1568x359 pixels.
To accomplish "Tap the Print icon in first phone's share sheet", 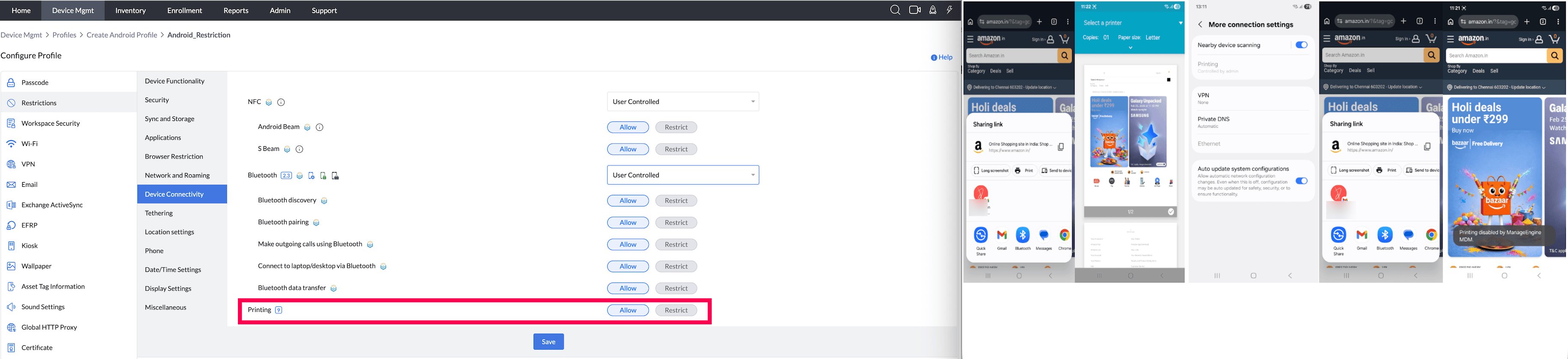I will [1018, 171].
